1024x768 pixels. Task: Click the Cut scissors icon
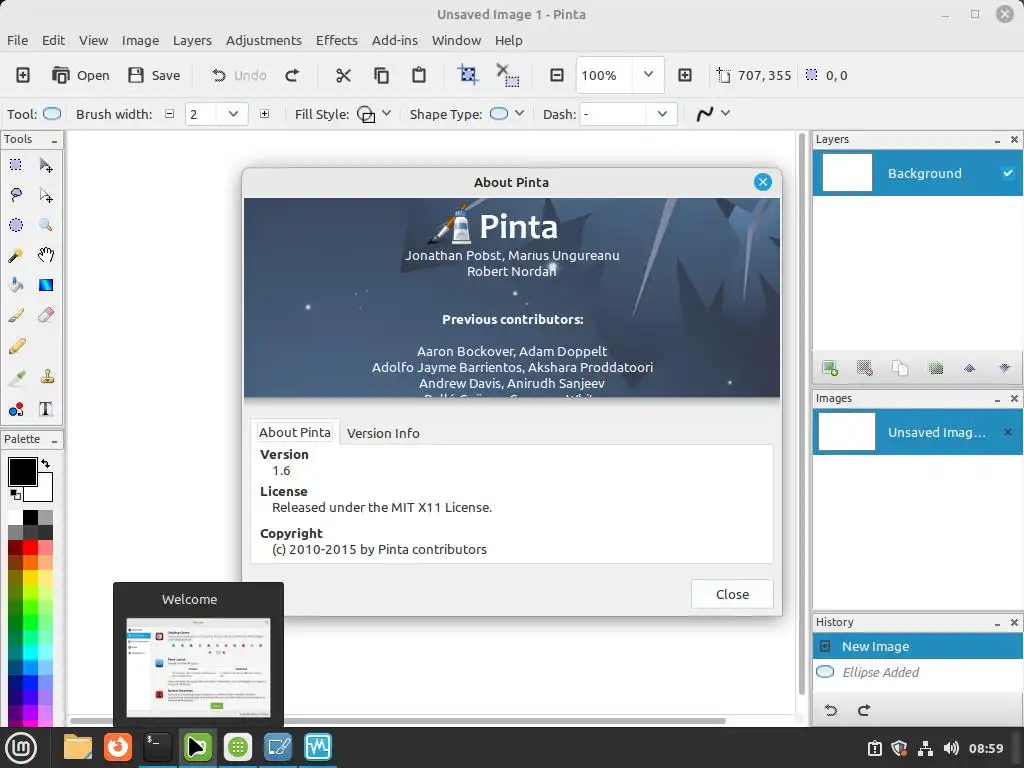click(343, 75)
